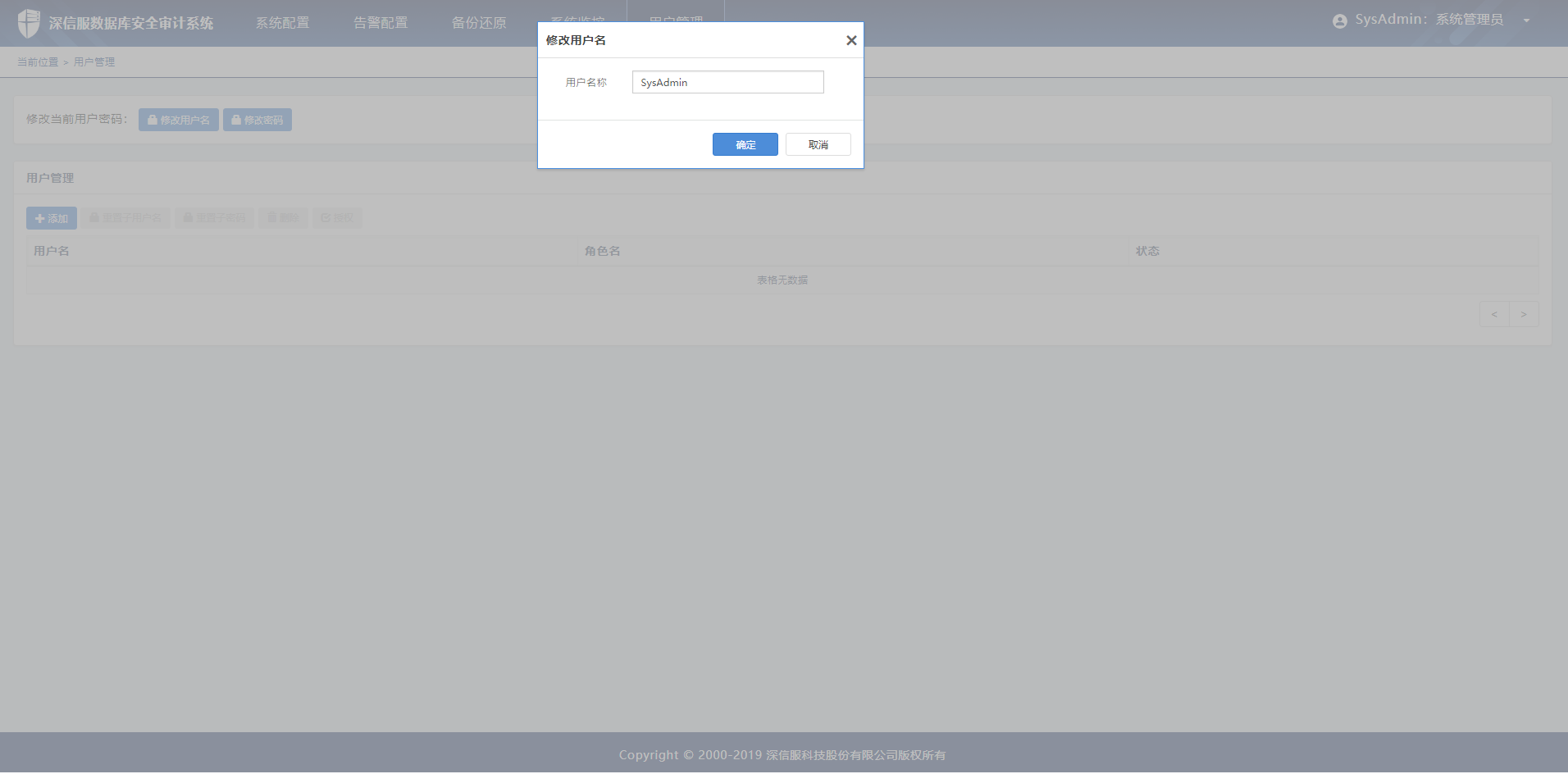The width and height of the screenshot is (1568, 774).
Task: Open the 系统配置 menu
Action: point(282,23)
